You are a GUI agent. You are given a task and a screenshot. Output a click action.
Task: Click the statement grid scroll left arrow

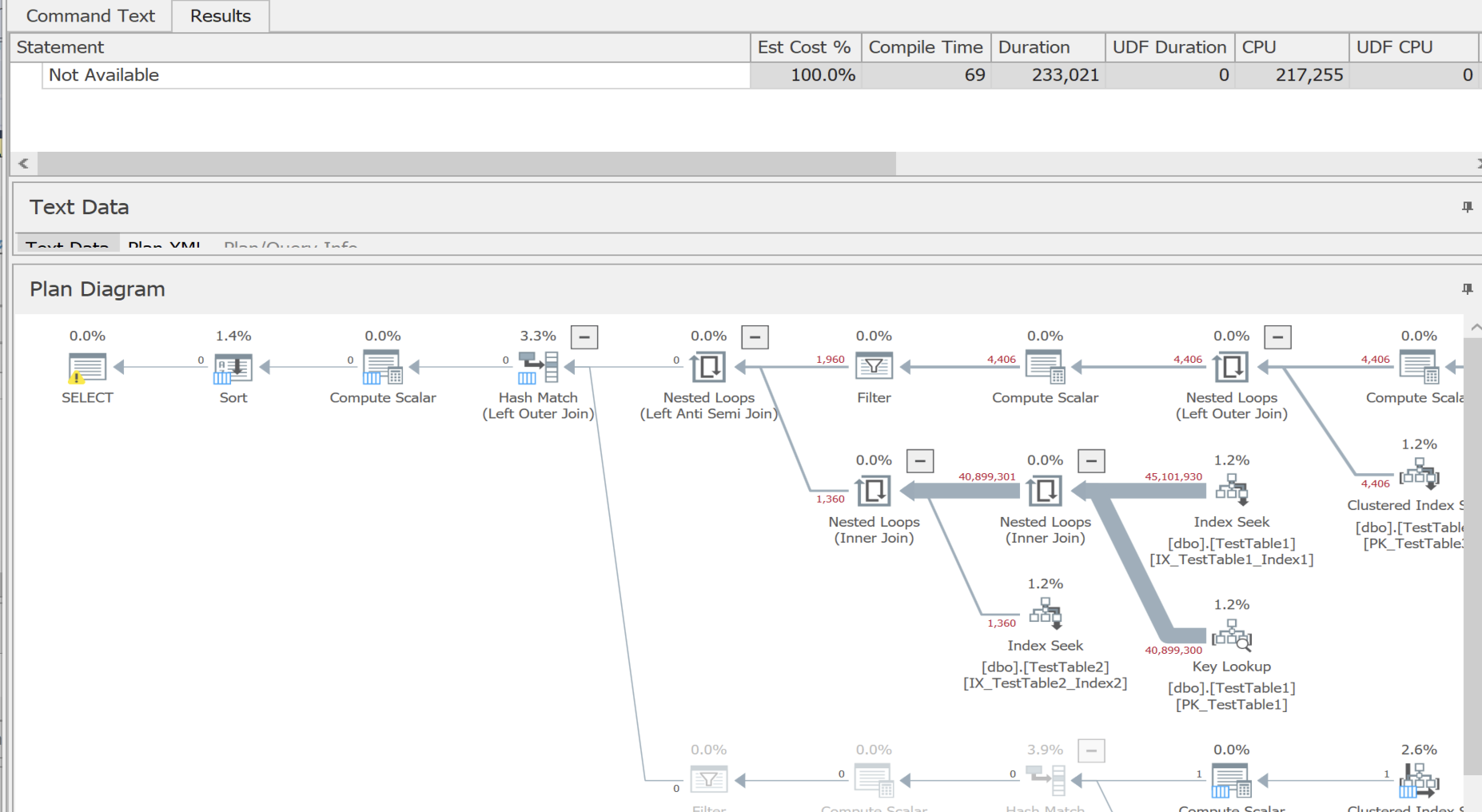click(x=24, y=163)
